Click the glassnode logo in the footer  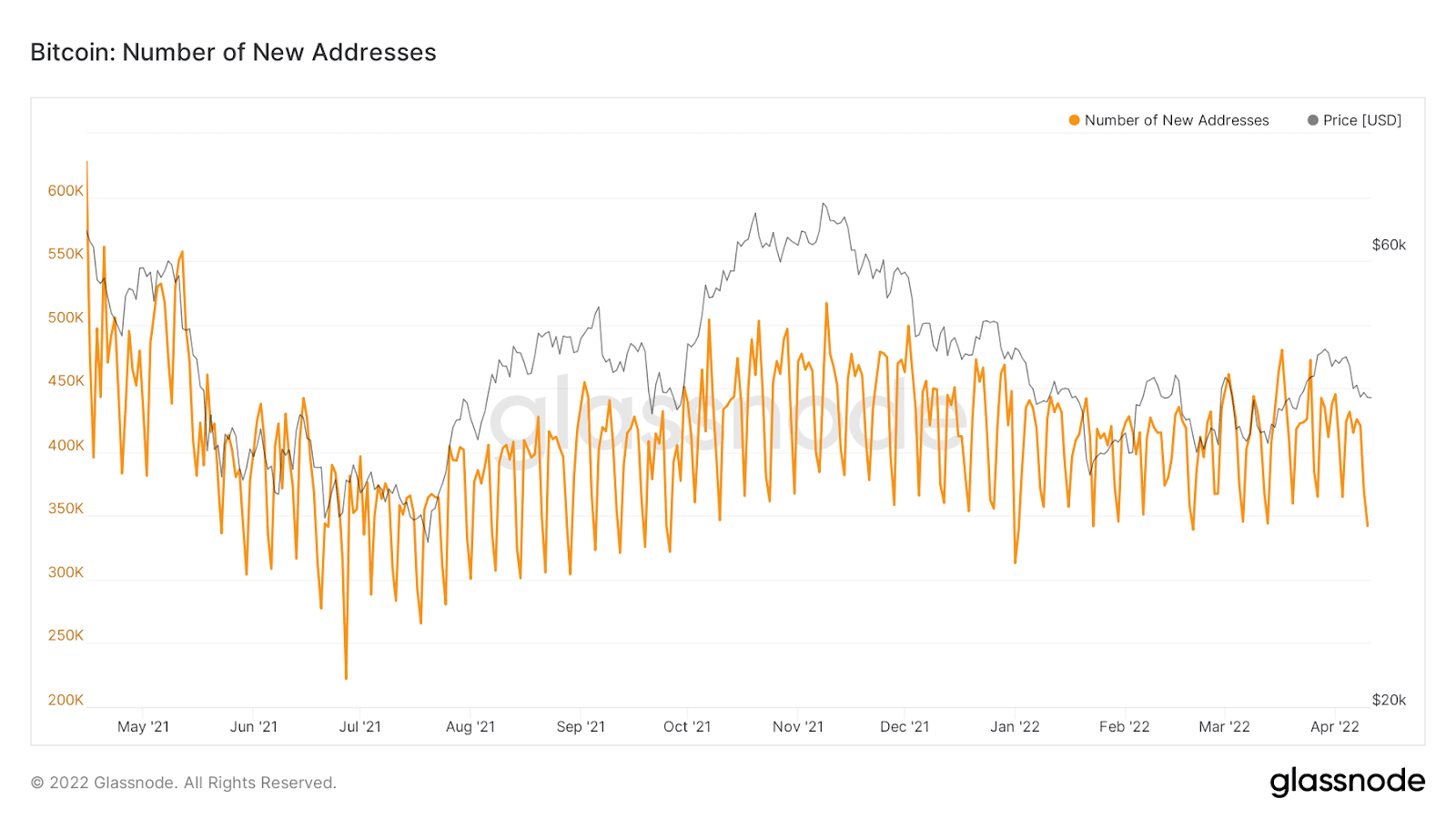click(1348, 782)
